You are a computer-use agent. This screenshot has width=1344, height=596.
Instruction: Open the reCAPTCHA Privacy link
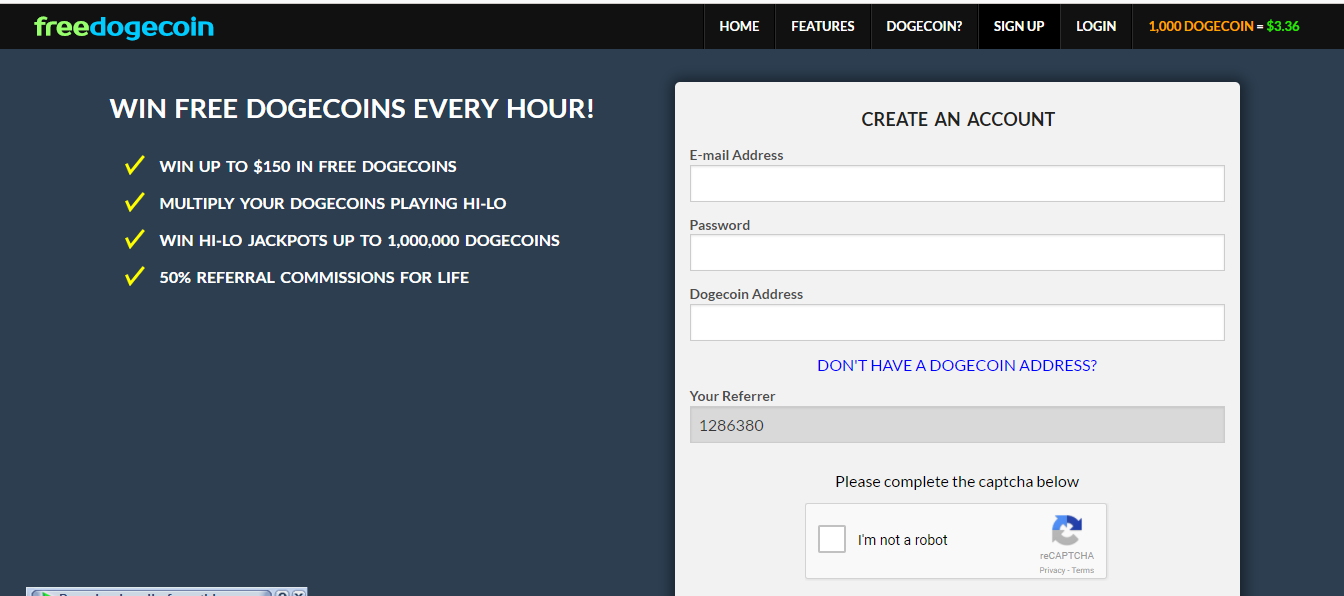click(1052, 570)
